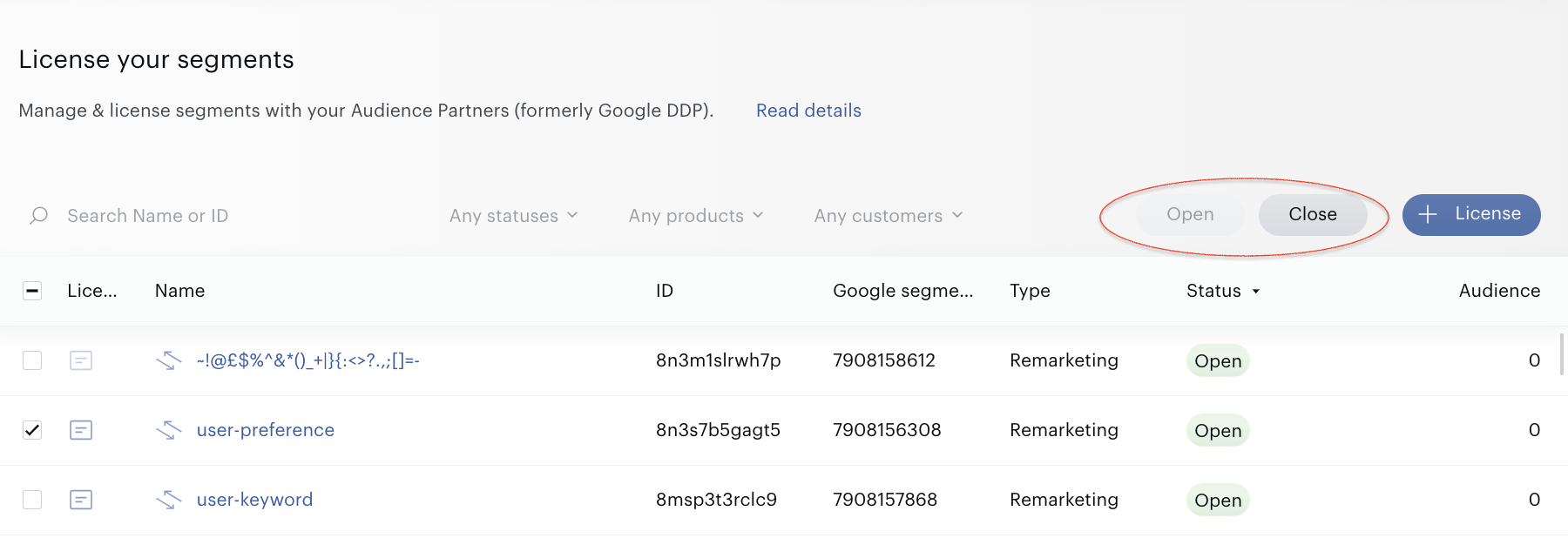Click the vertical scrollbar at table's right edge

[1562, 353]
